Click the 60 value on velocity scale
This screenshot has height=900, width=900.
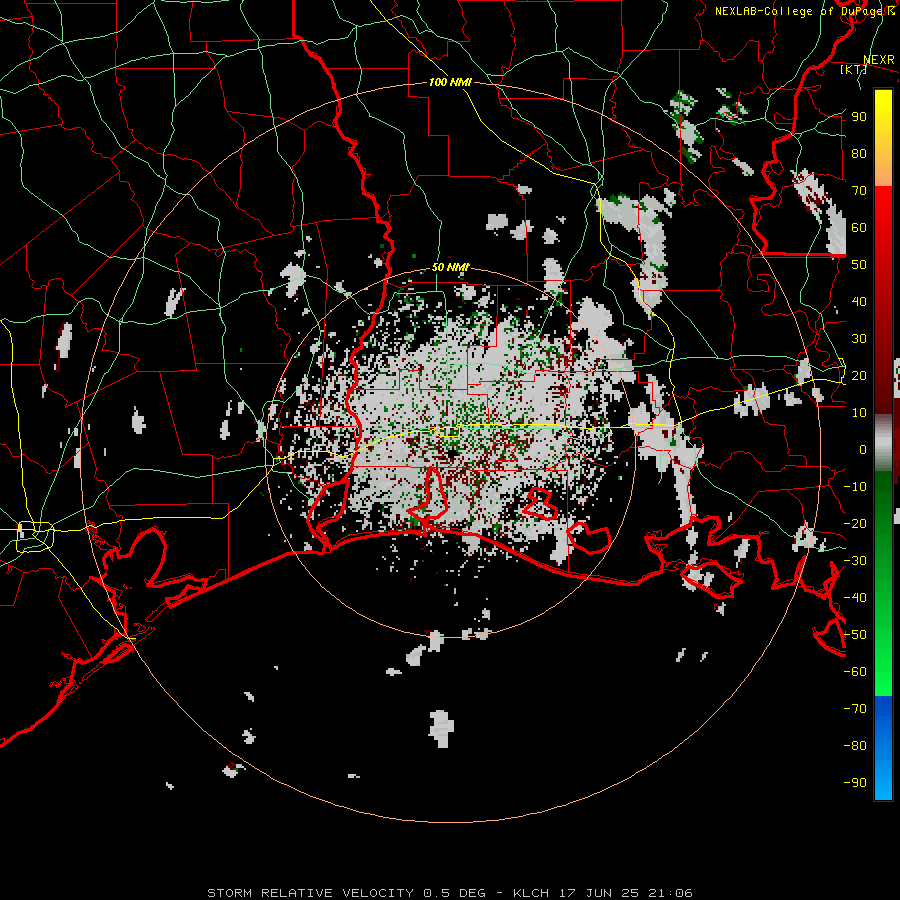tap(859, 228)
